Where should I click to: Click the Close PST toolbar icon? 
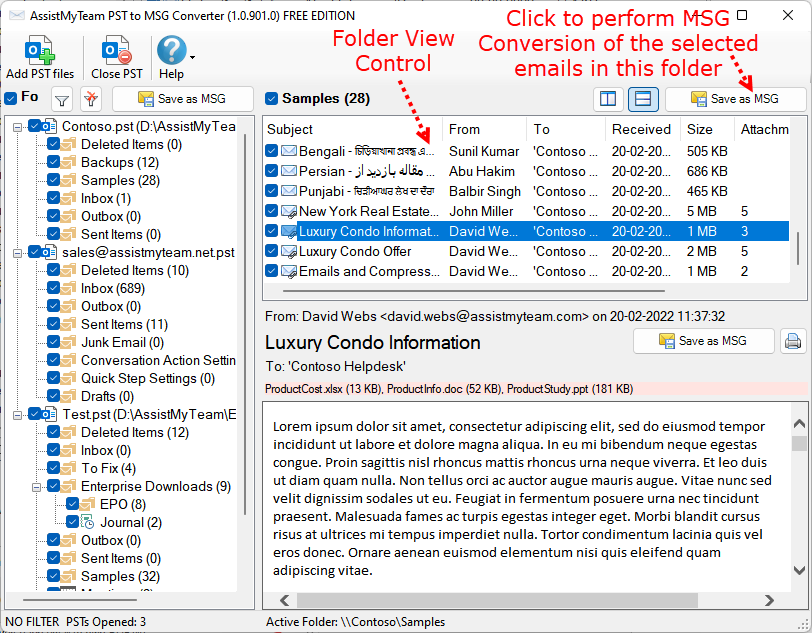click(116, 51)
